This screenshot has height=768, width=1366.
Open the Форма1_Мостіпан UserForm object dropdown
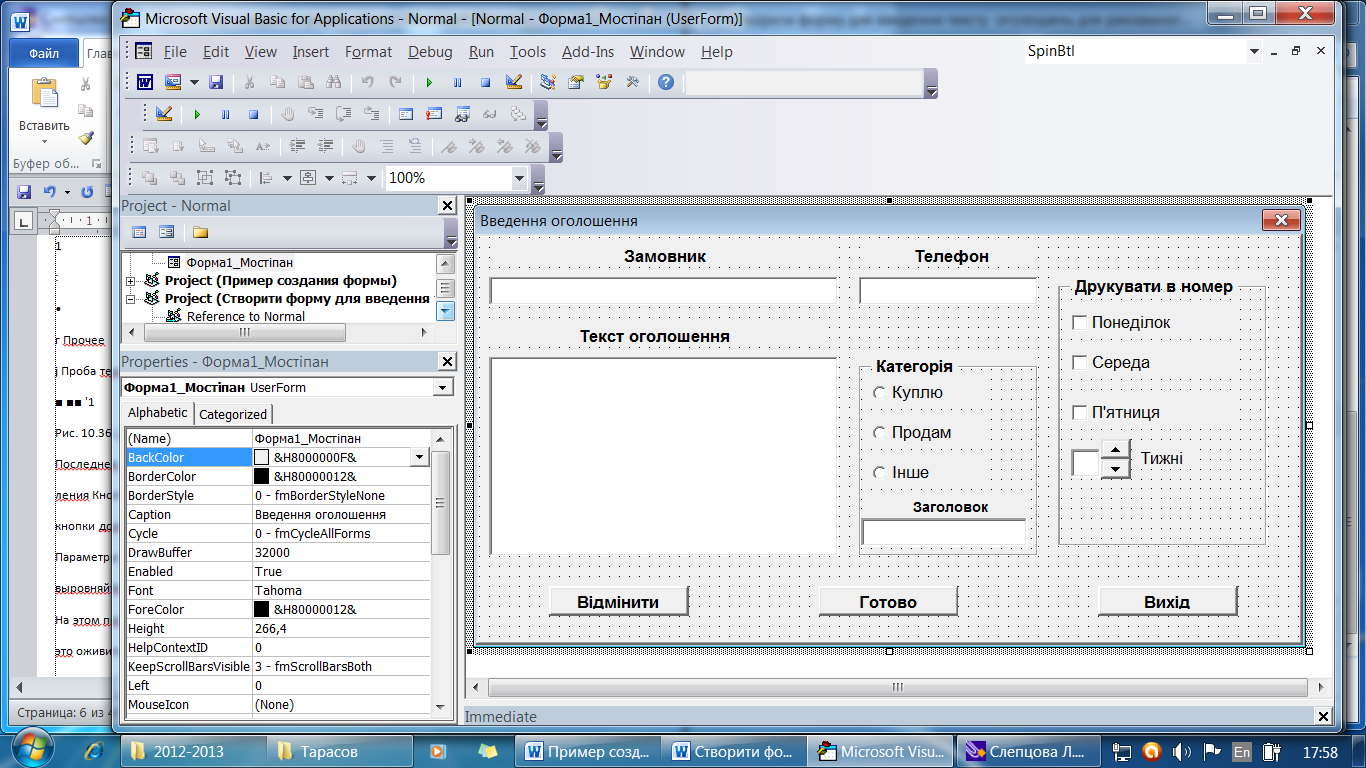click(443, 387)
